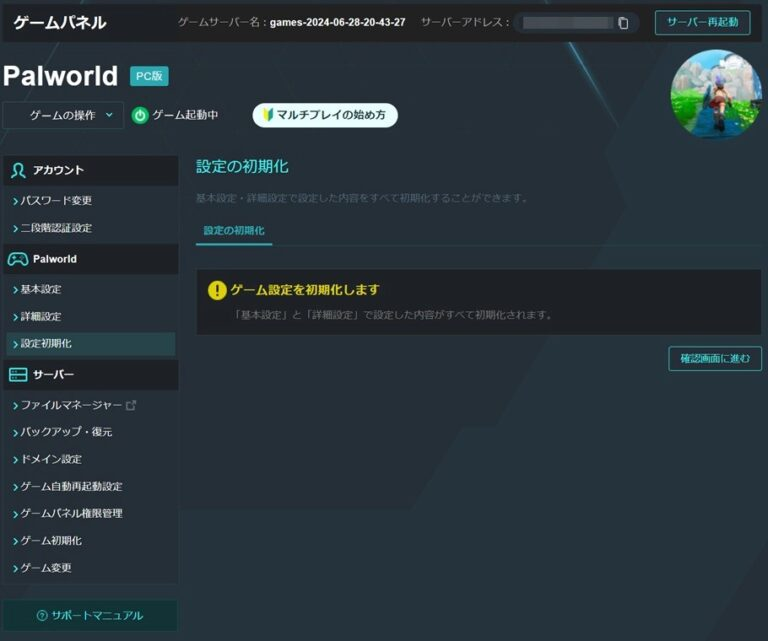
Task: Click the ゲームパネル header title
Action: pyautogui.click(x=60, y=23)
